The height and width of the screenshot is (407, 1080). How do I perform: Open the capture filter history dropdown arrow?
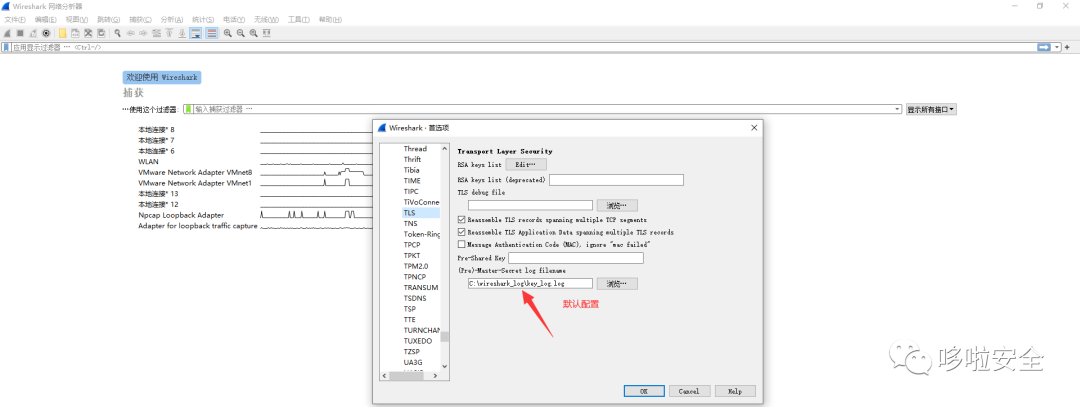point(897,109)
